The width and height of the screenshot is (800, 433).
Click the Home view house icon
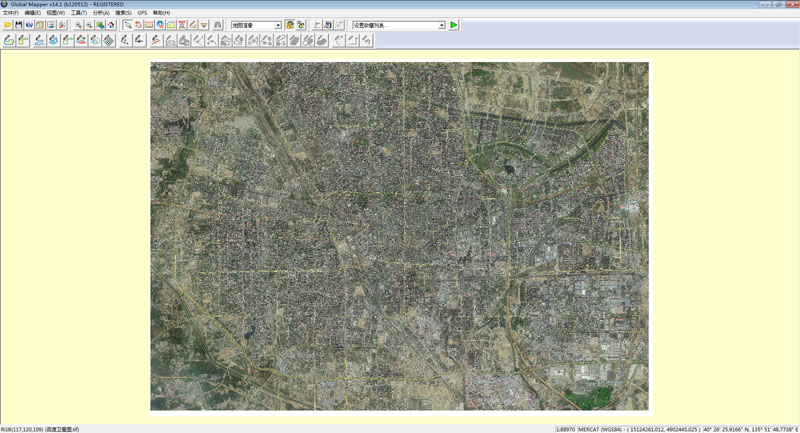coord(111,25)
